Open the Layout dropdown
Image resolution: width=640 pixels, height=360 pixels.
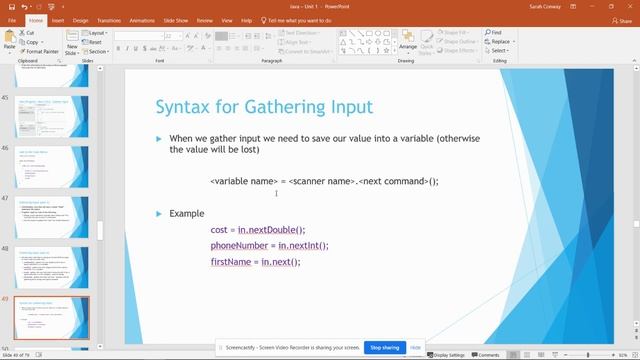(x=95, y=33)
